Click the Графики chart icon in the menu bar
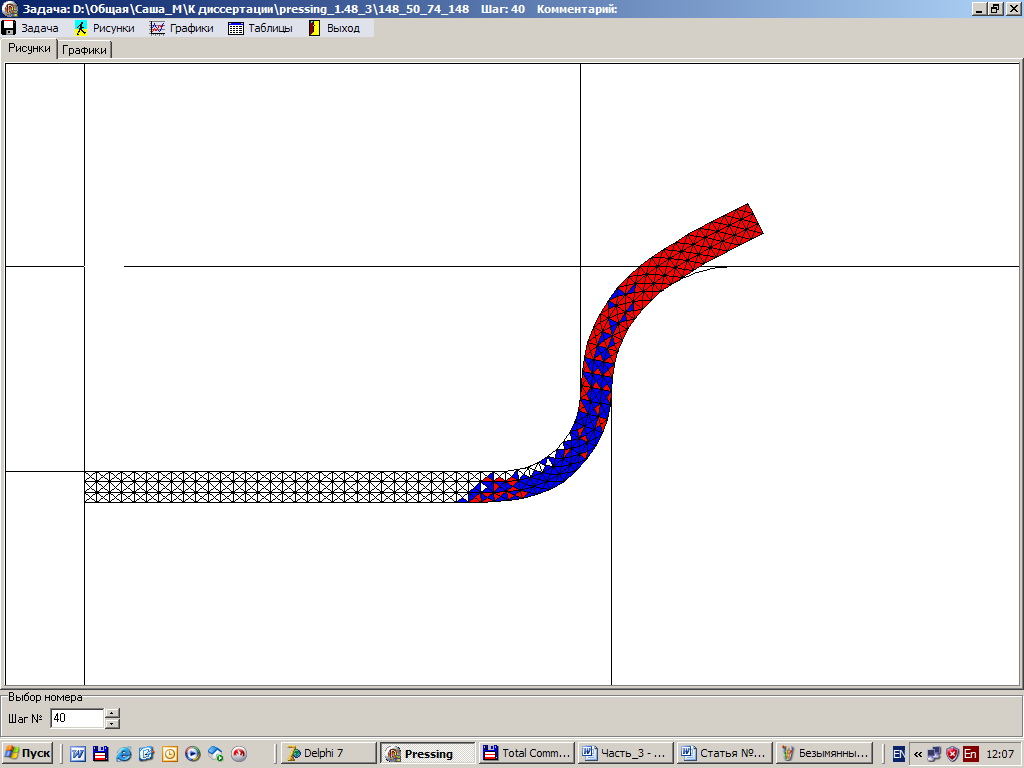 (157, 28)
